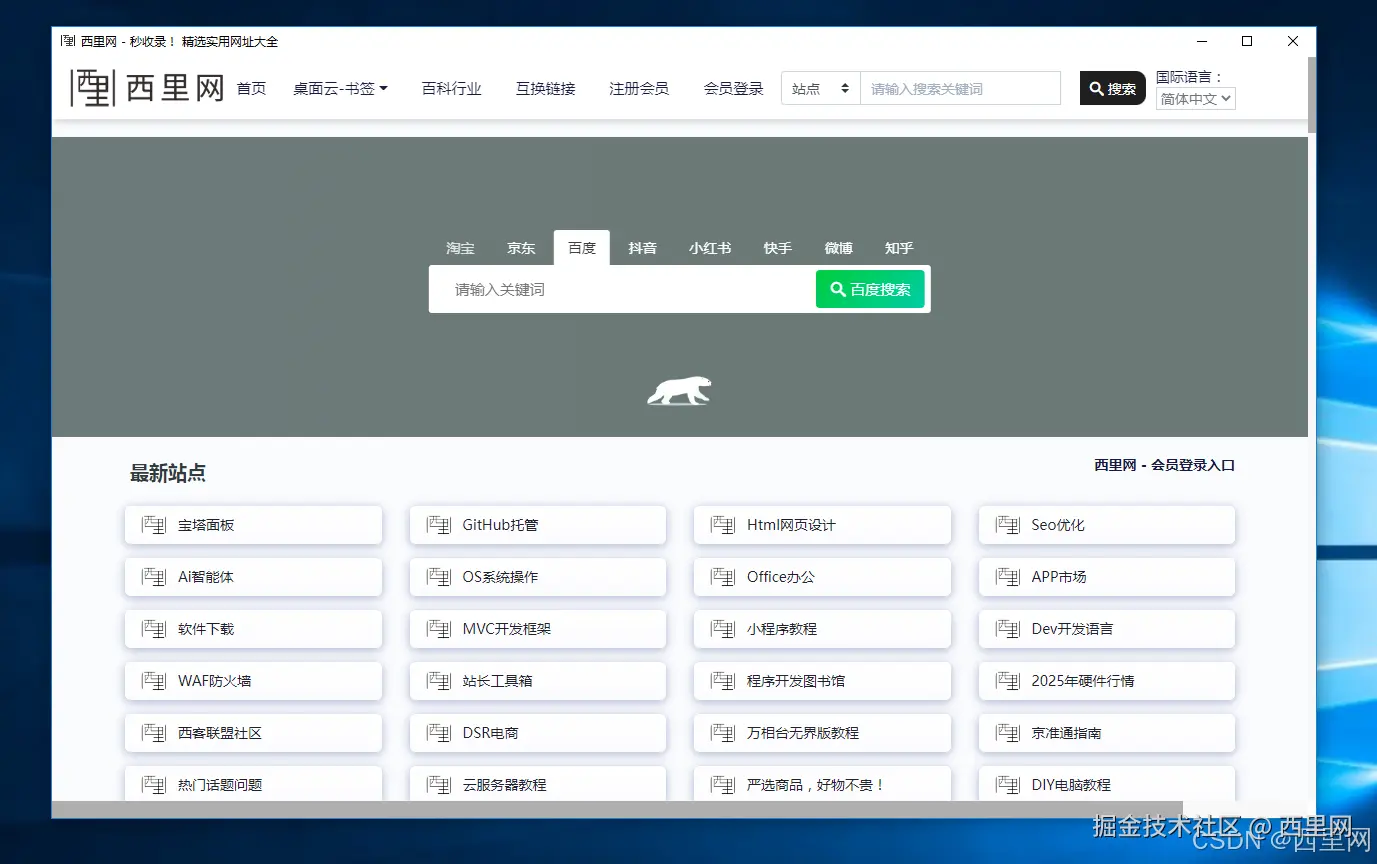Viewport: 1377px width, 864px height.
Task: Click the icon on the 2025年硬件行情 card
Action: pos(1007,681)
